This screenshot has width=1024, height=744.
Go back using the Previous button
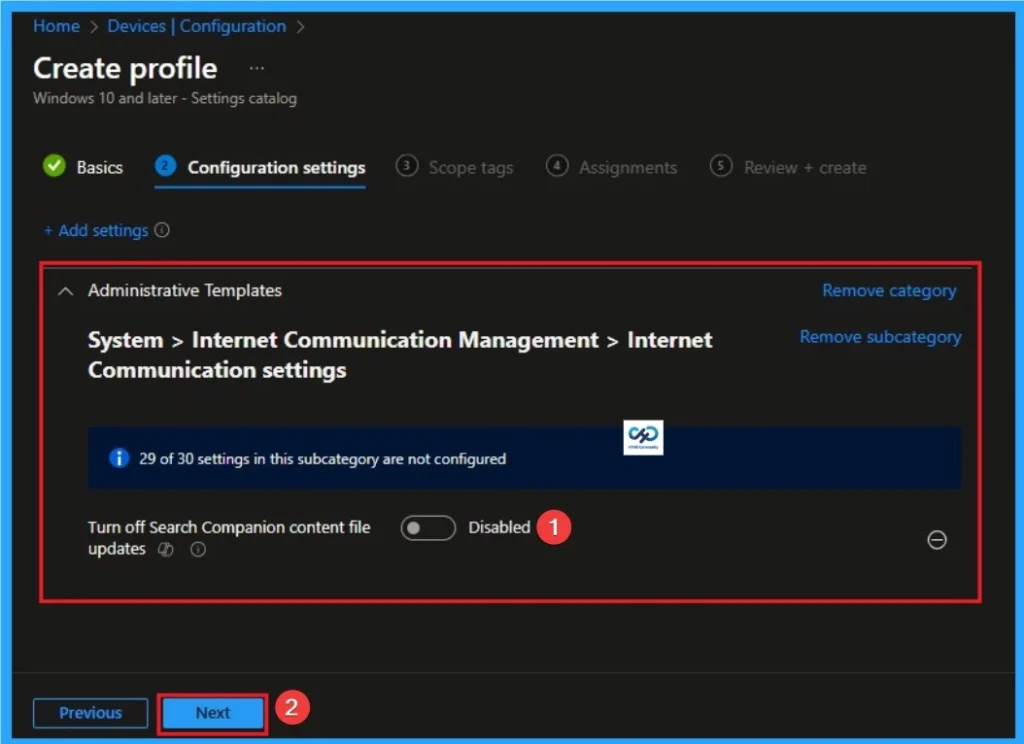pyautogui.click(x=90, y=713)
